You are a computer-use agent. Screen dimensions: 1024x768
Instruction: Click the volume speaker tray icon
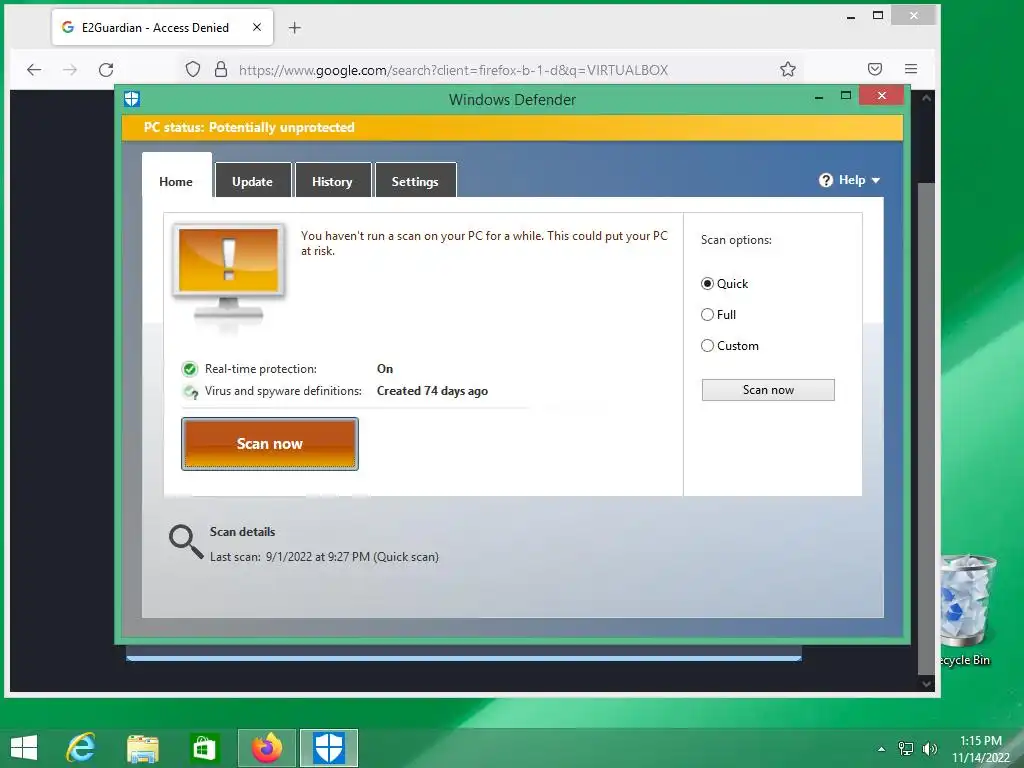[x=929, y=748]
